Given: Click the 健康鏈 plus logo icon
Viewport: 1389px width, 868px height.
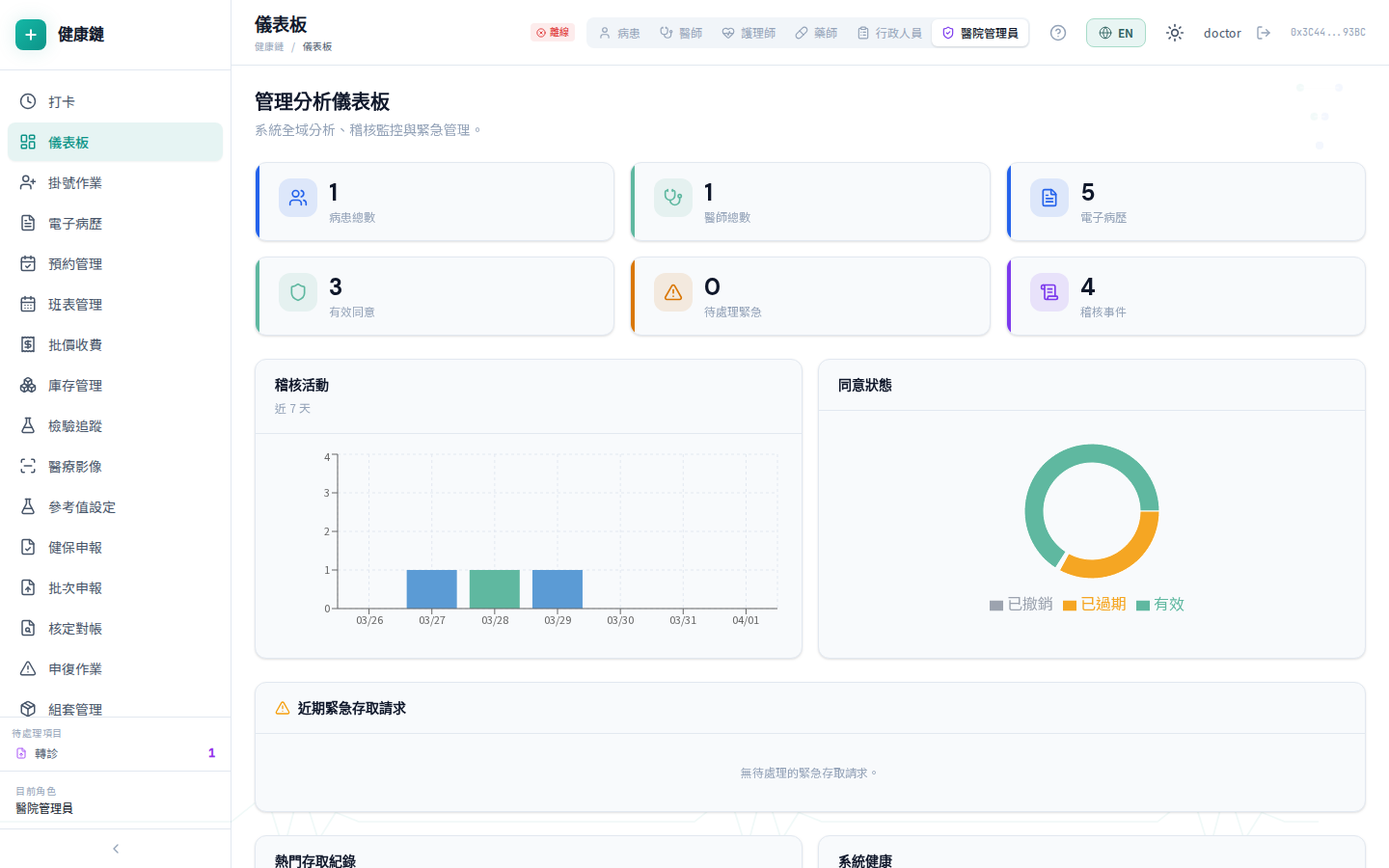Looking at the screenshot, I should [x=31, y=35].
